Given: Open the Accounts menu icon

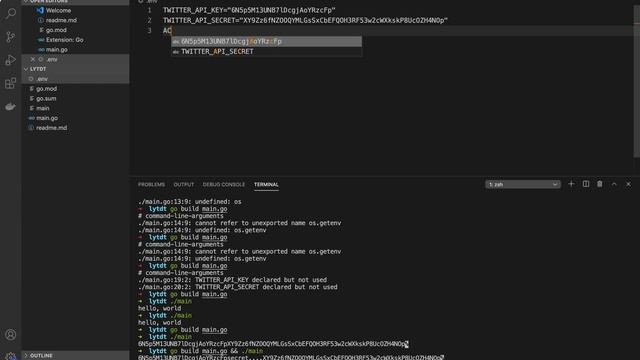Looking at the screenshot, I should click(11, 335).
